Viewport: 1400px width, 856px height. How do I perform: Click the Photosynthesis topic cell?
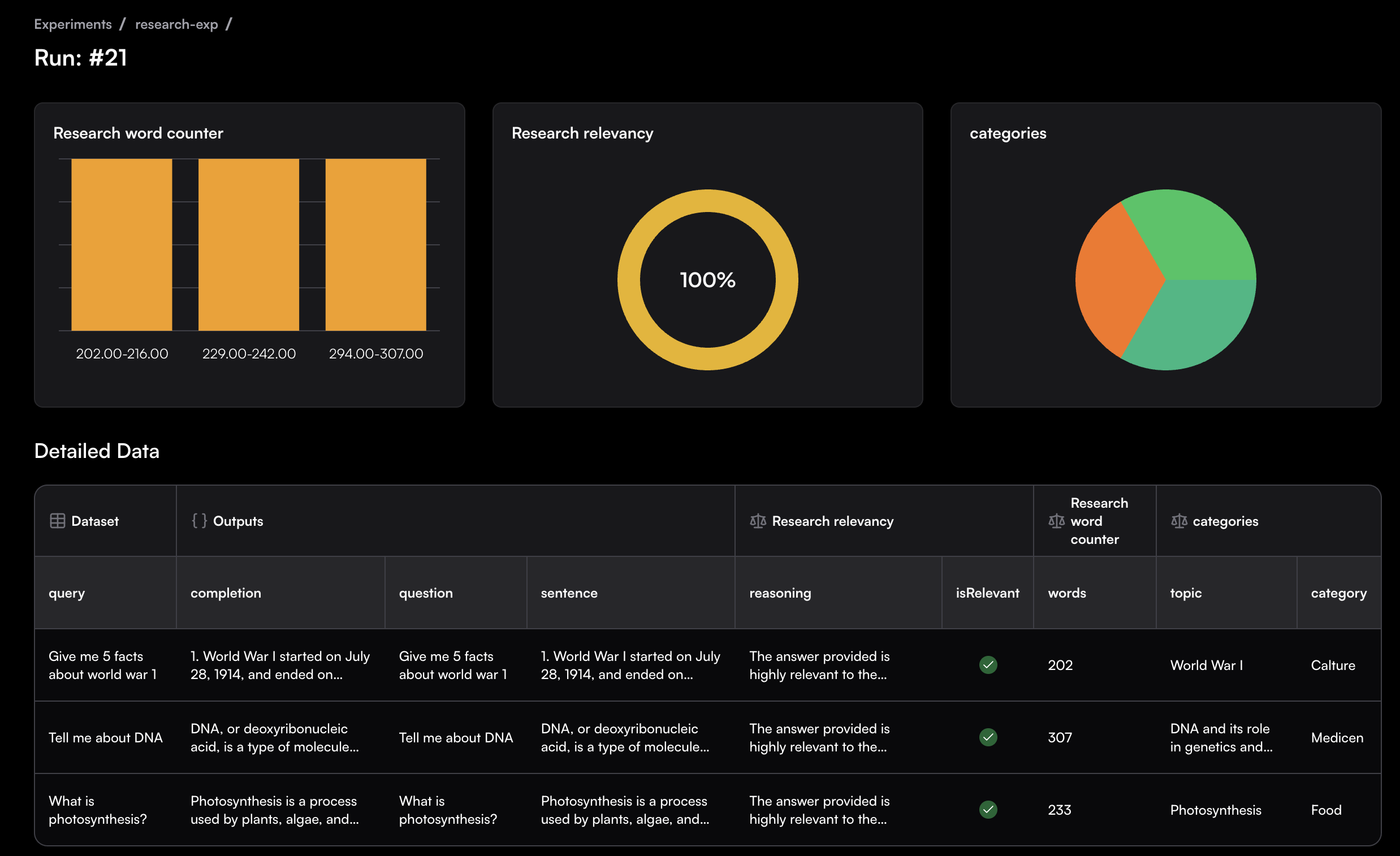1215,810
